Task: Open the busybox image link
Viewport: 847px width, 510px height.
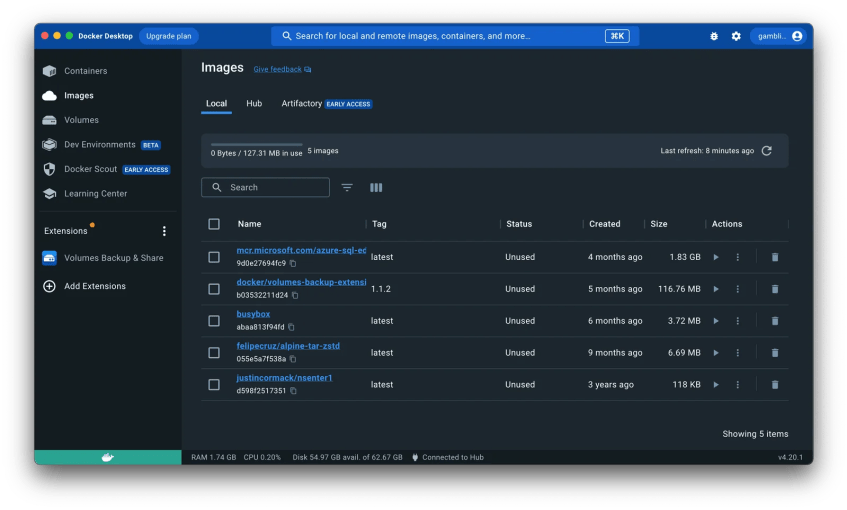Action: click(253, 314)
